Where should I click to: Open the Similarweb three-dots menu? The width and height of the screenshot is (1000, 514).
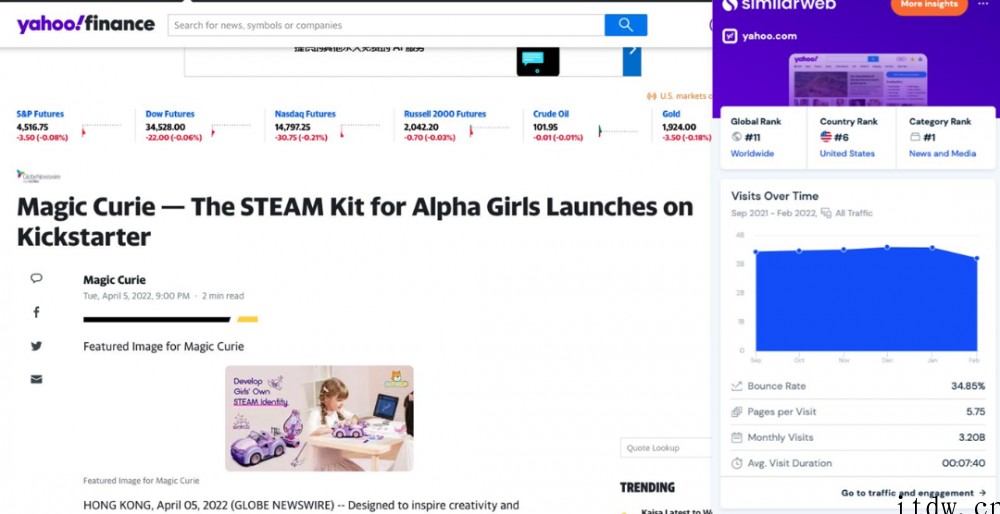[982, 4]
